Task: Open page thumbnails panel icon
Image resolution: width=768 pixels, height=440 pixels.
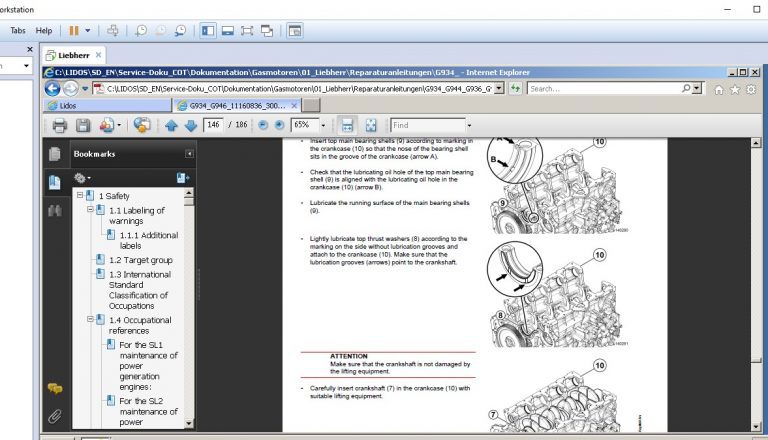Action: [55, 154]
